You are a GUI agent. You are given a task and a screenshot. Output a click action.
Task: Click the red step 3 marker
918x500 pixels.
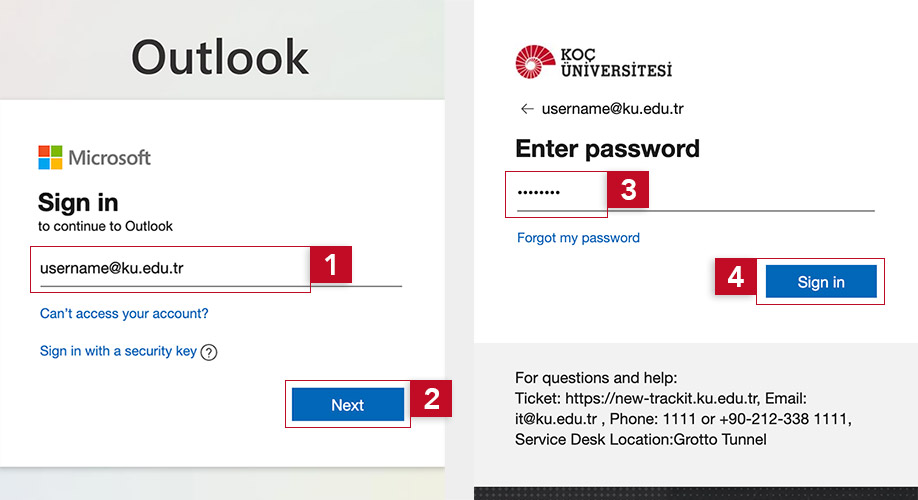click(628, 190)
